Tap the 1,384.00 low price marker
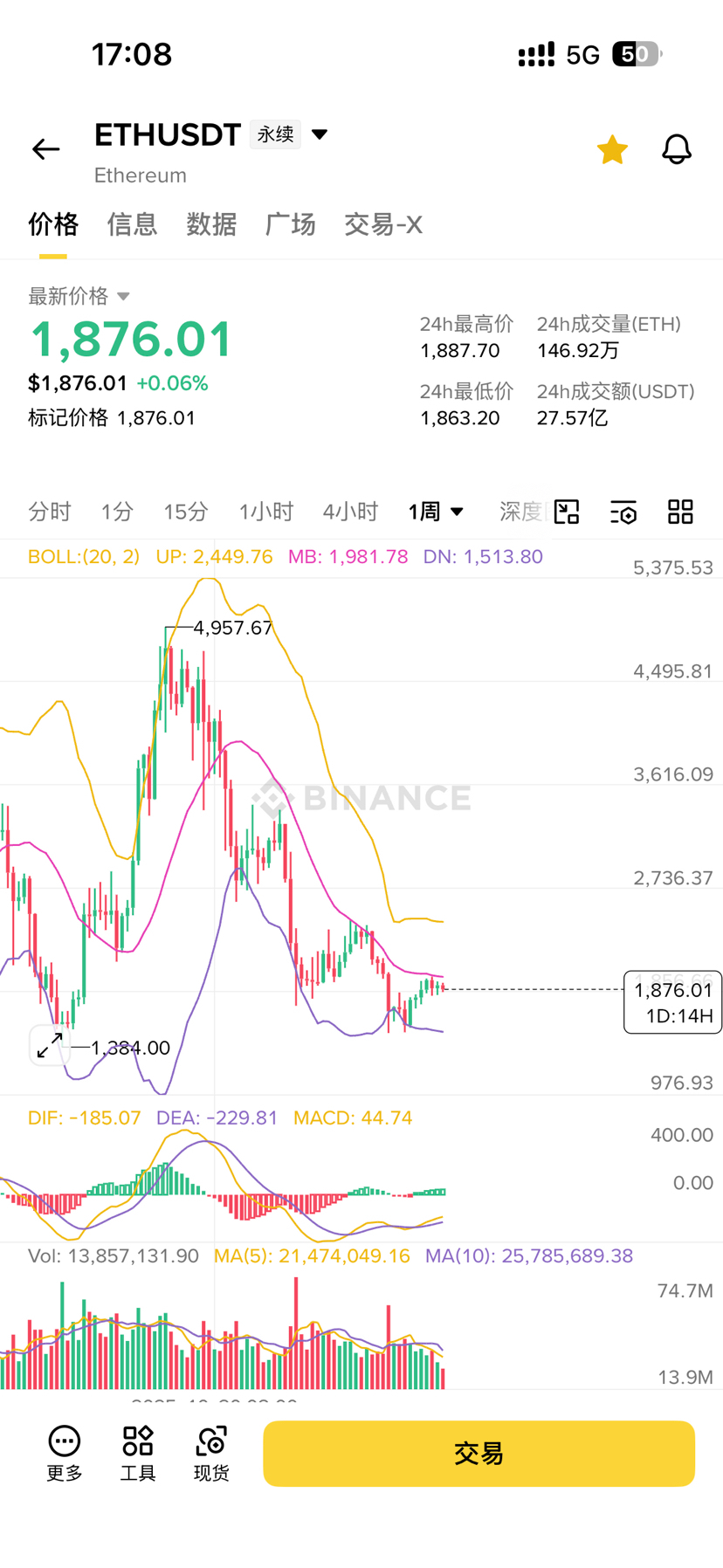 (x=130, y=1048)
